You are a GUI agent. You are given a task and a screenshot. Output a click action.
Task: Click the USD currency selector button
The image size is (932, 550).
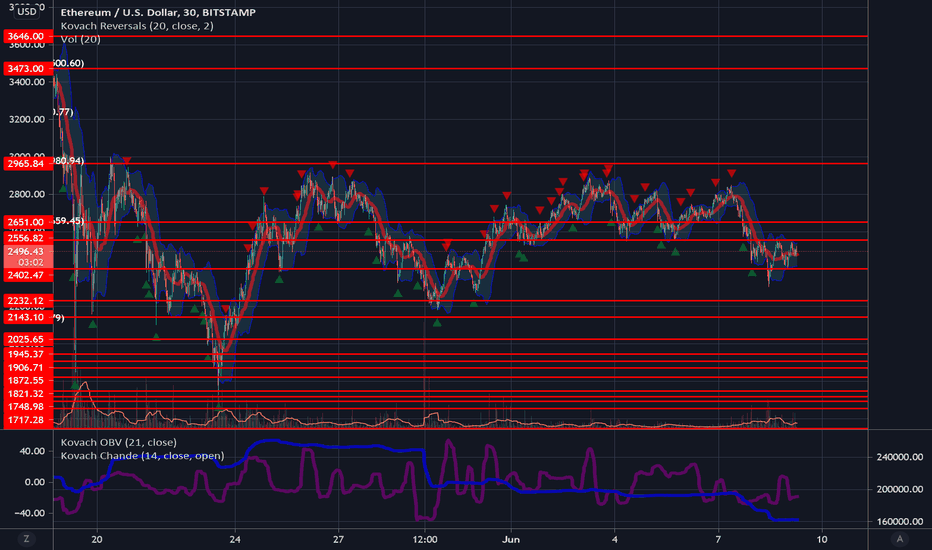point(27,11)
